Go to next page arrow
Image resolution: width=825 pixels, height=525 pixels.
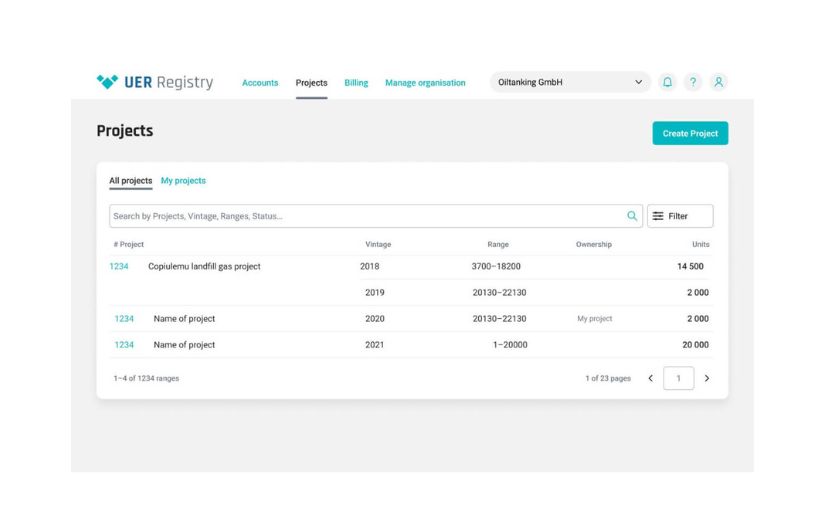coord(707,378)
